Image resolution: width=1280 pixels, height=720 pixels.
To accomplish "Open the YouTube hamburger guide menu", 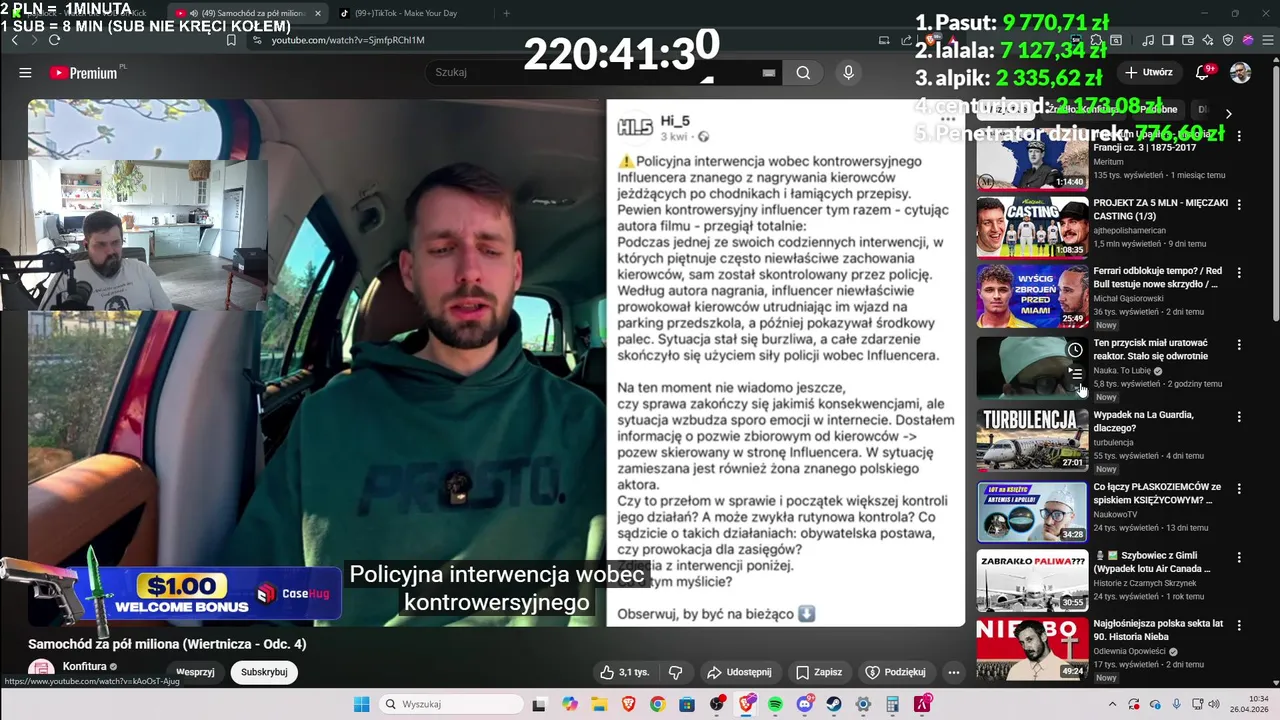I will [25, 73].
